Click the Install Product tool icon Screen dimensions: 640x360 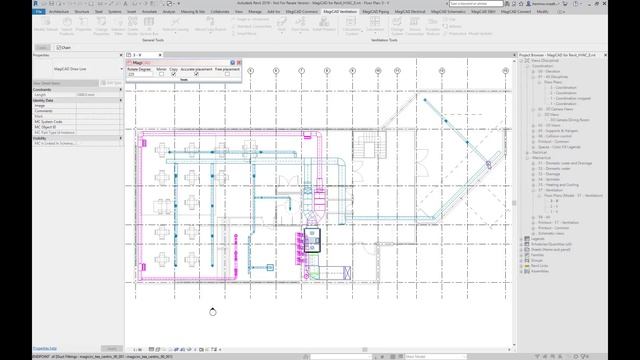pyautogui.click(x=324, y=24)
